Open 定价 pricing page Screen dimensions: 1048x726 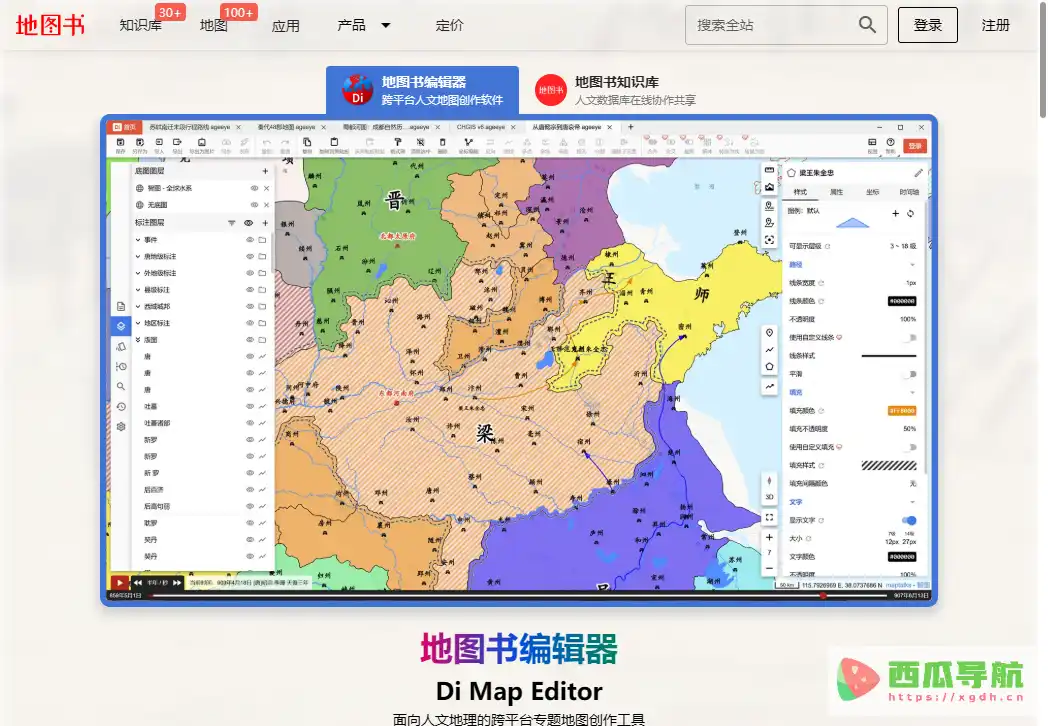[x=449, y=25]
